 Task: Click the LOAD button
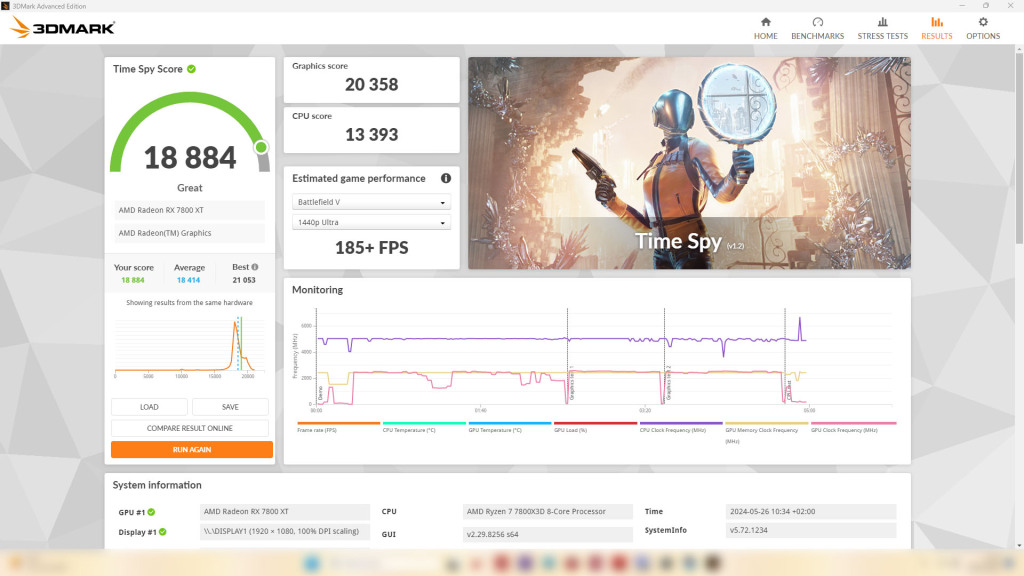tap(149, 407)
